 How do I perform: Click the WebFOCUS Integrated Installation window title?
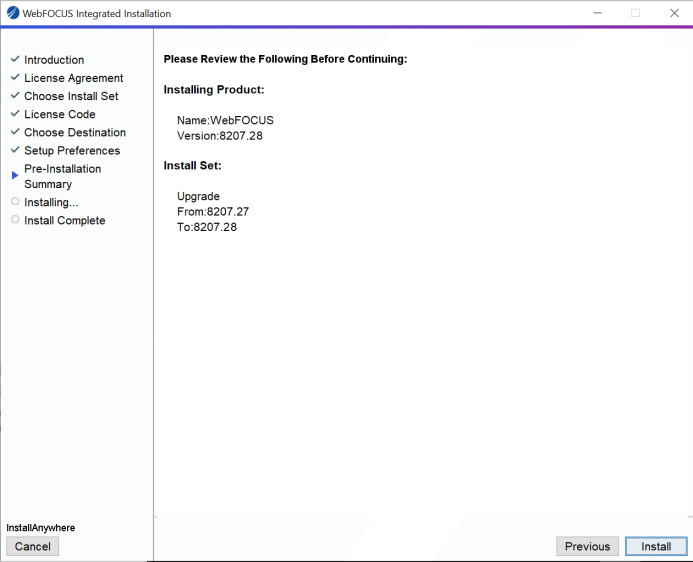pos(97,14)
